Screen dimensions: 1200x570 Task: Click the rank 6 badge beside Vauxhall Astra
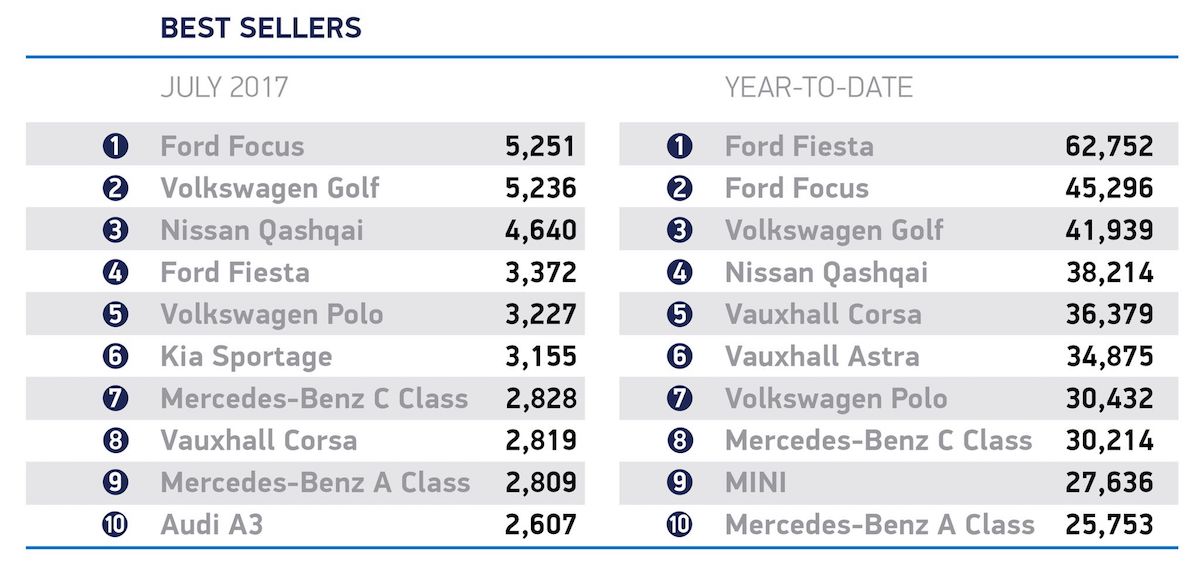tap(680, 356)
